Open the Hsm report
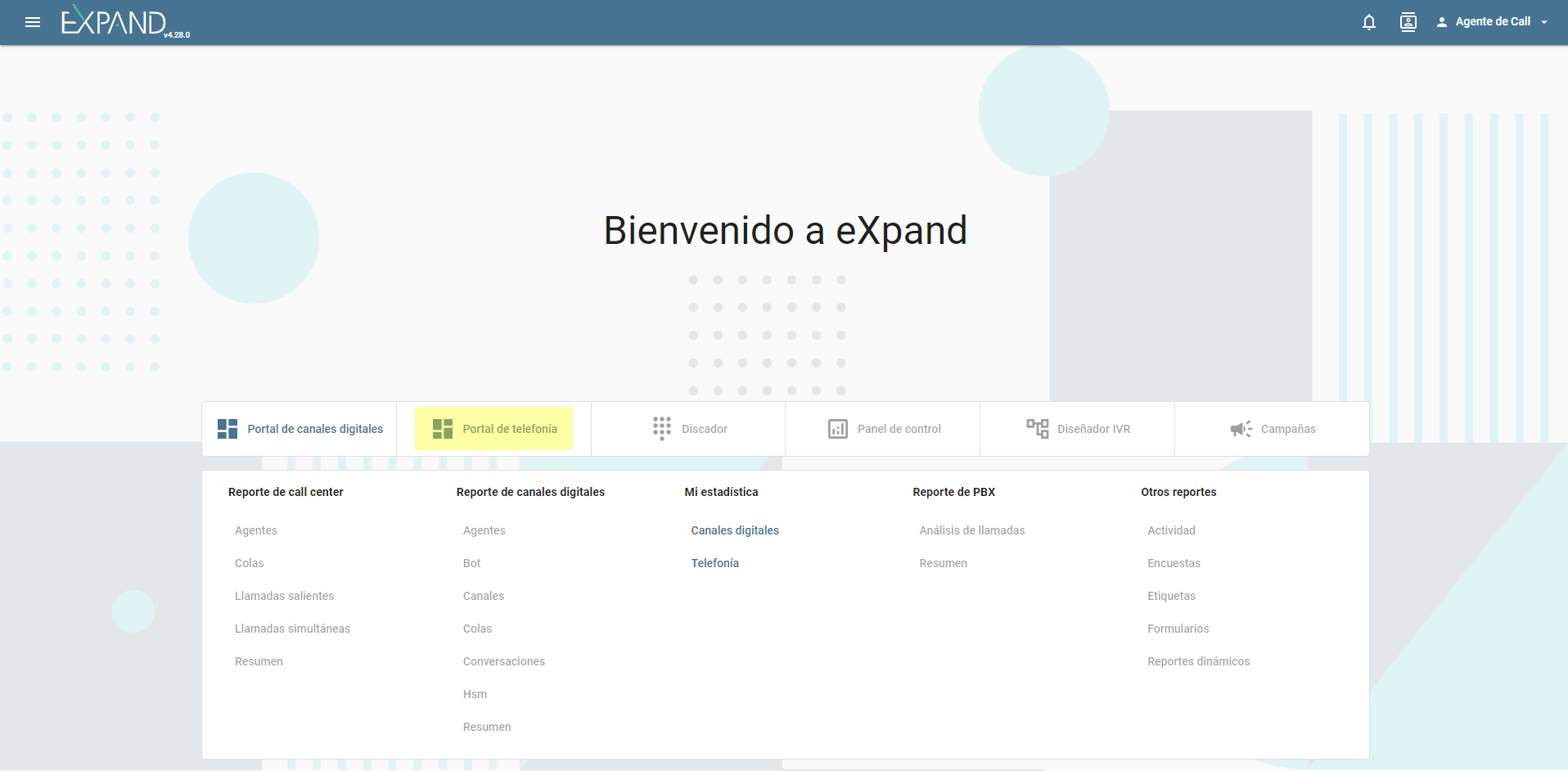This screenshot has width=1568, height=771. point(475,694)
